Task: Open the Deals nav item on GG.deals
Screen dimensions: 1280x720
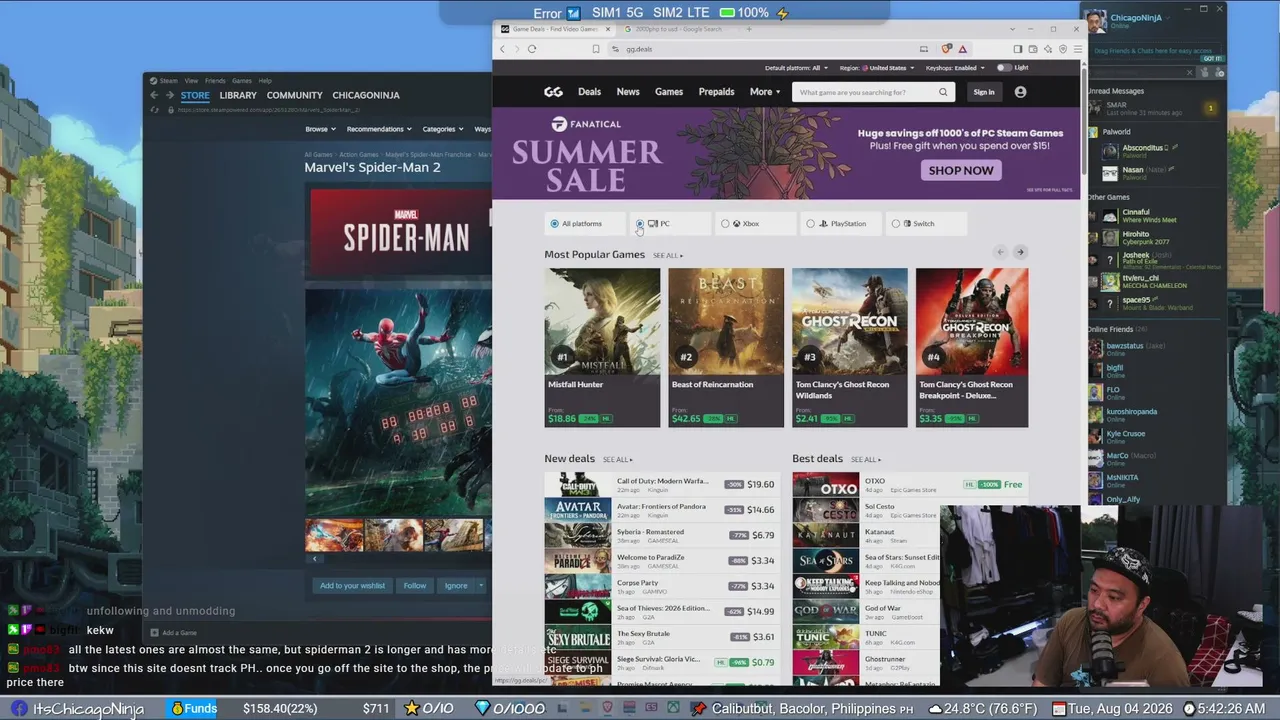Action: [x=589, y=92]
